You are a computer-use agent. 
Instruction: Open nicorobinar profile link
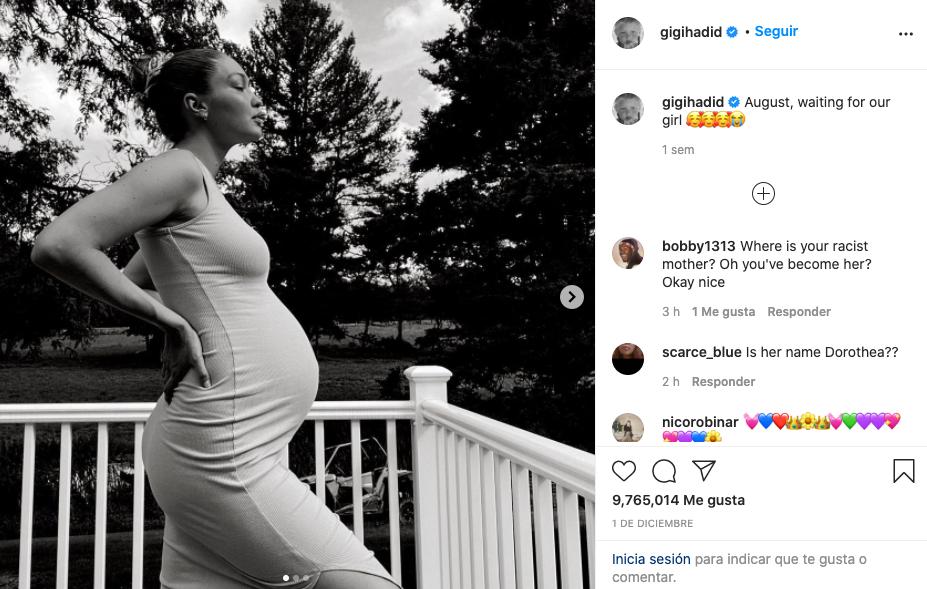pyautogui.click(x=700, y=422)
